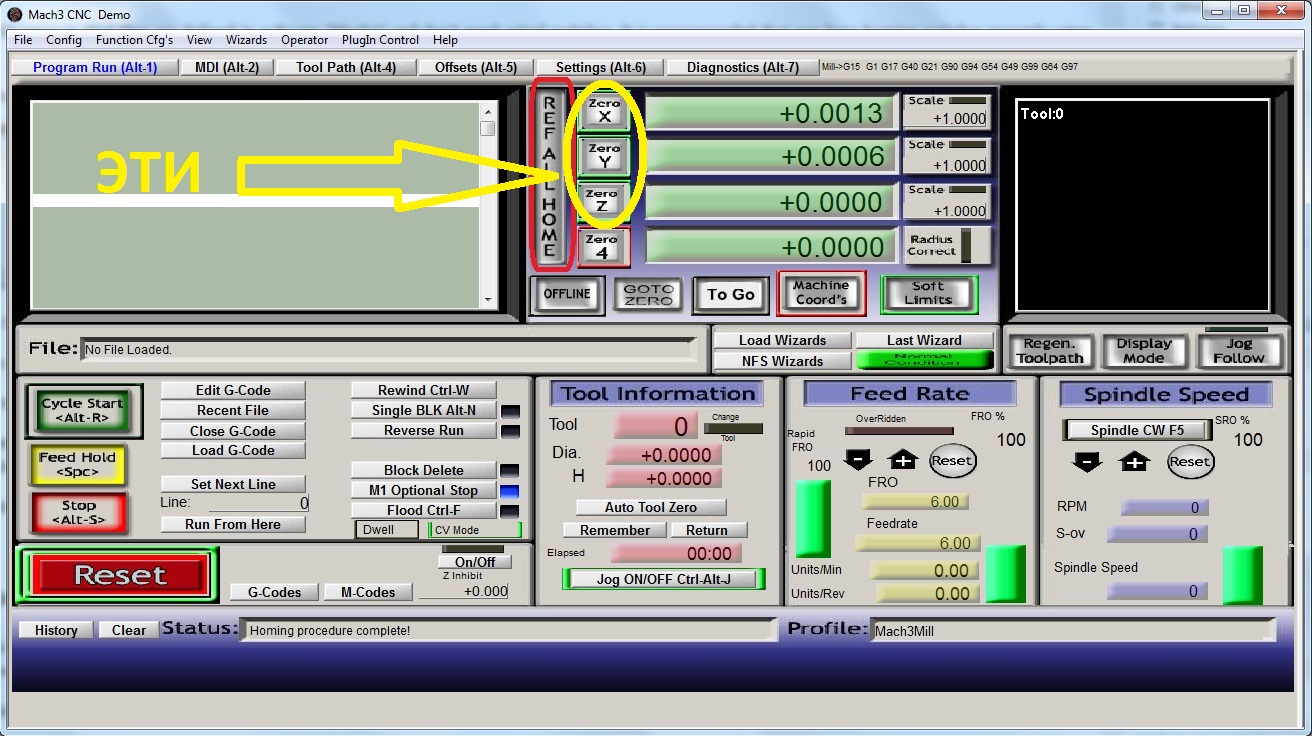Click the Load G-Code button

pos(233,450)
